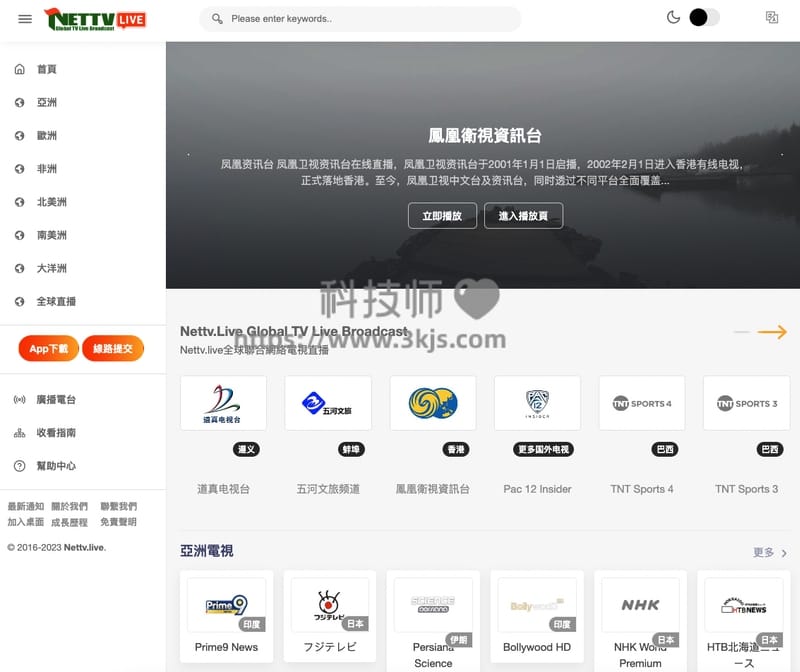Click the orange next arrow in carousel
The width and height of the screenshot is (800, 672).
772,332
